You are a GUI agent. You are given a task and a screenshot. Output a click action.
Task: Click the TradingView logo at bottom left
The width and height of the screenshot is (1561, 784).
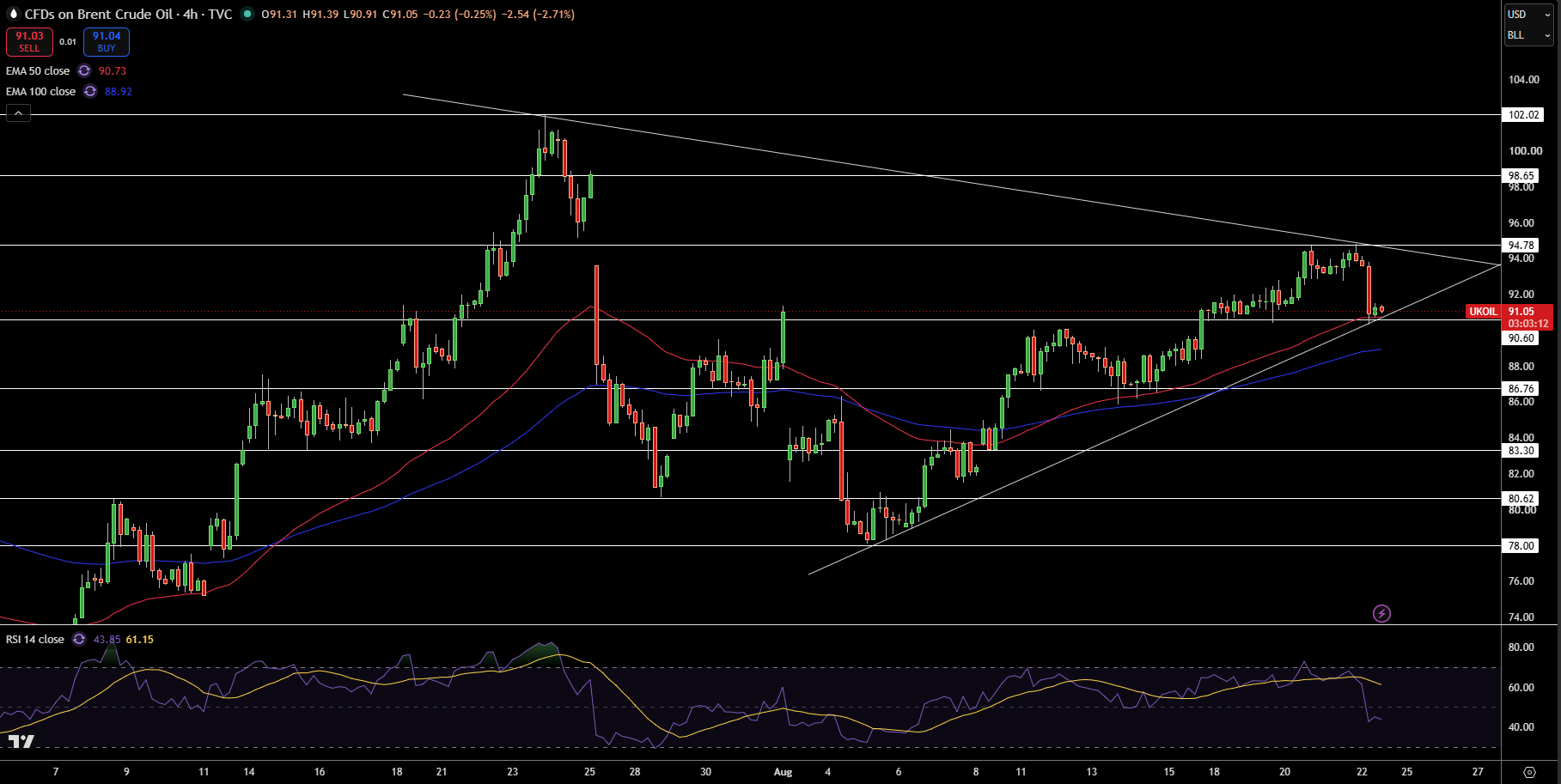[x=21, y=742]
